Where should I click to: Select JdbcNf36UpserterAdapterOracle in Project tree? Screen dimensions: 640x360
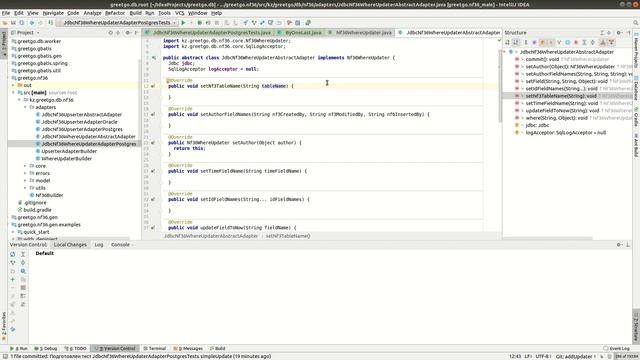pyautogui.click(x=79, y=122)
